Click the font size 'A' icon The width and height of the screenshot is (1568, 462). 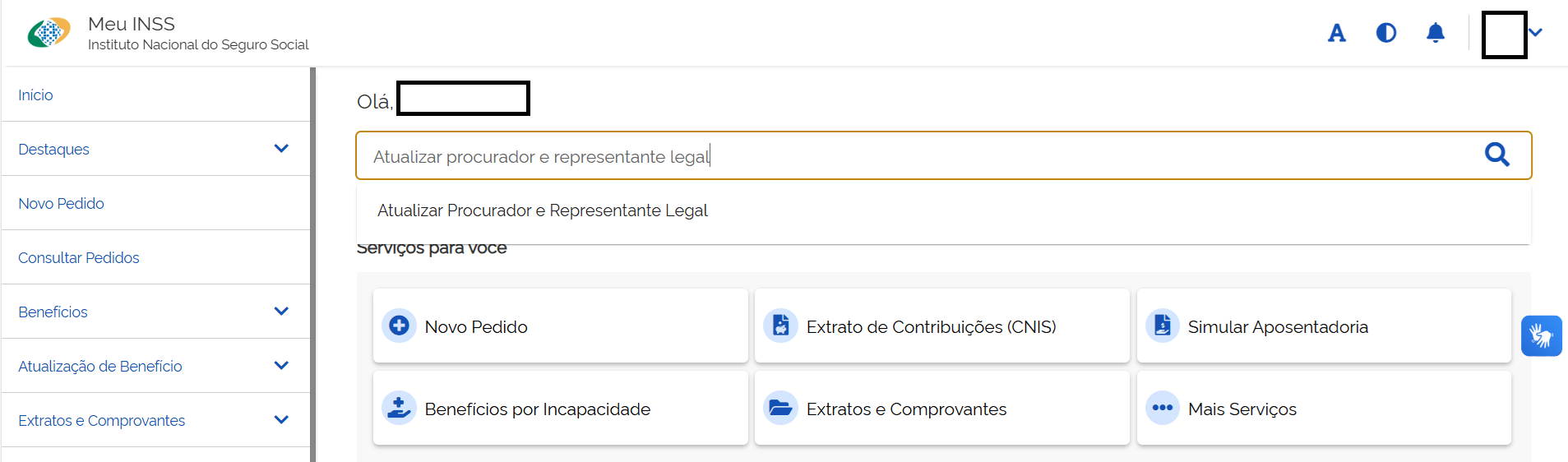coord(1337,34)
